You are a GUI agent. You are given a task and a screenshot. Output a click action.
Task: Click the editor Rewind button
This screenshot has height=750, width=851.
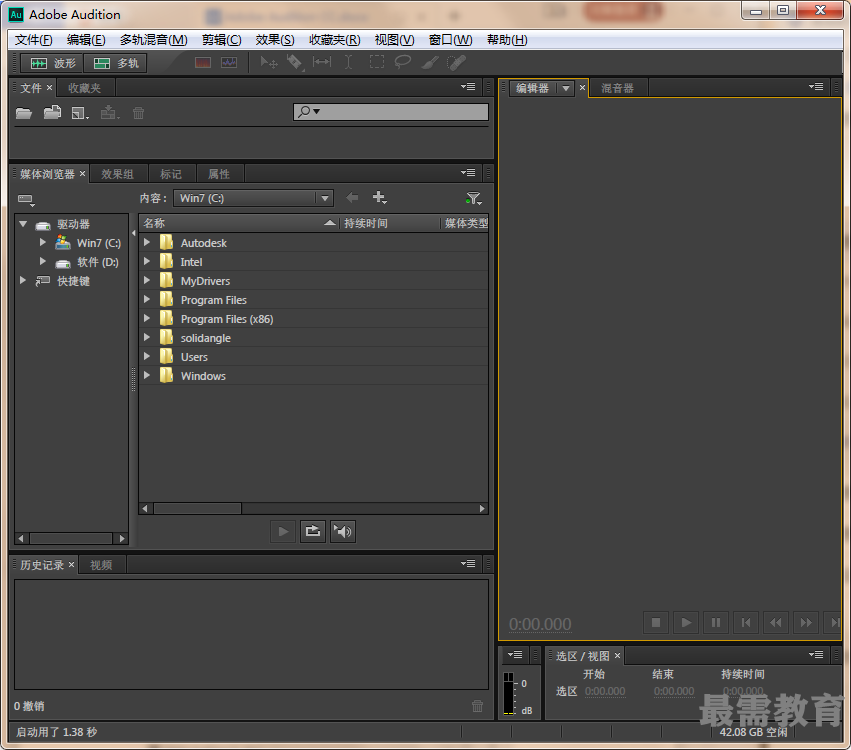[x=776, y=622]
